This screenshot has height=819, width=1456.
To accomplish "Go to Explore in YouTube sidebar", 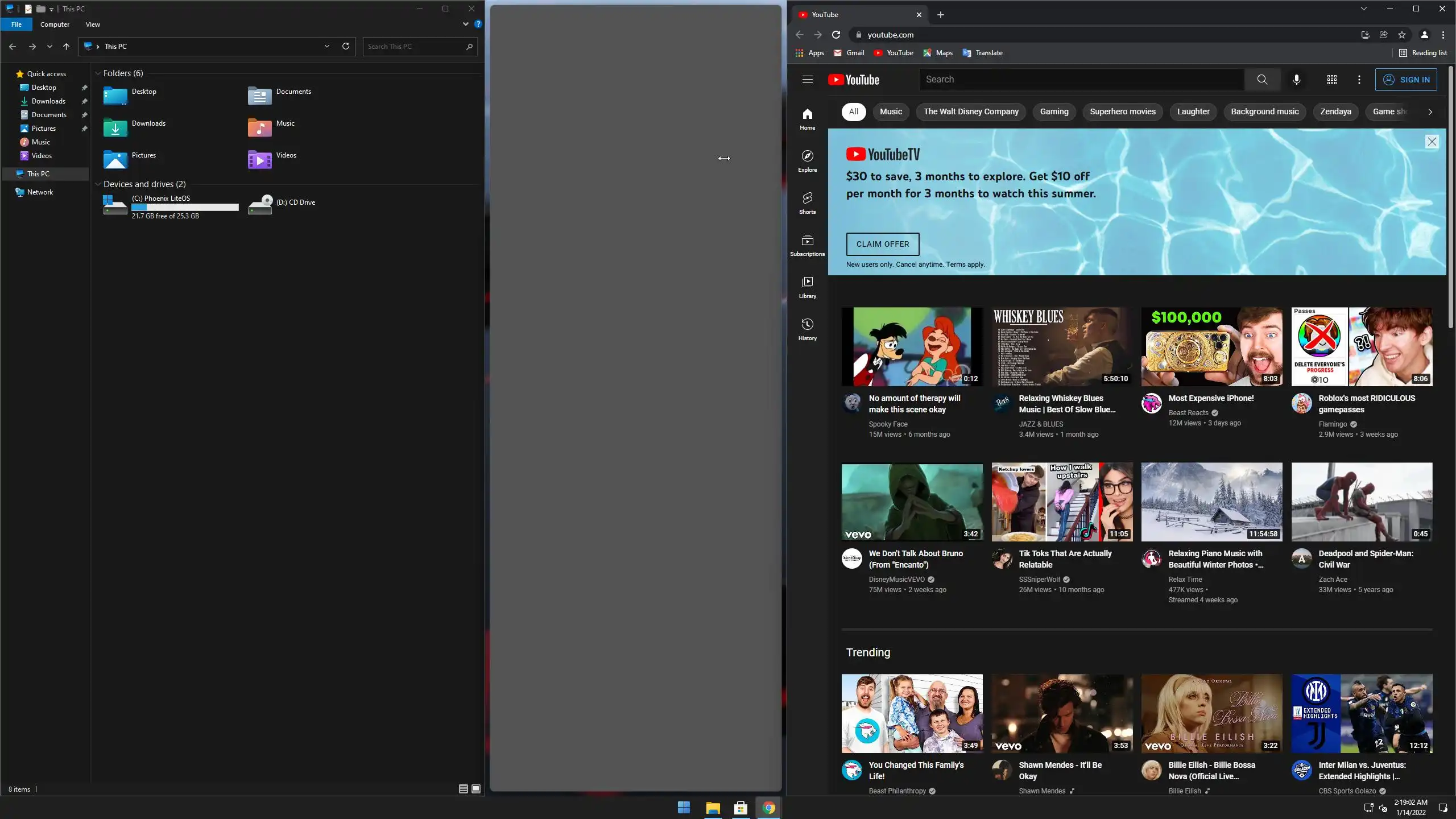I will (x=807, y=160).
